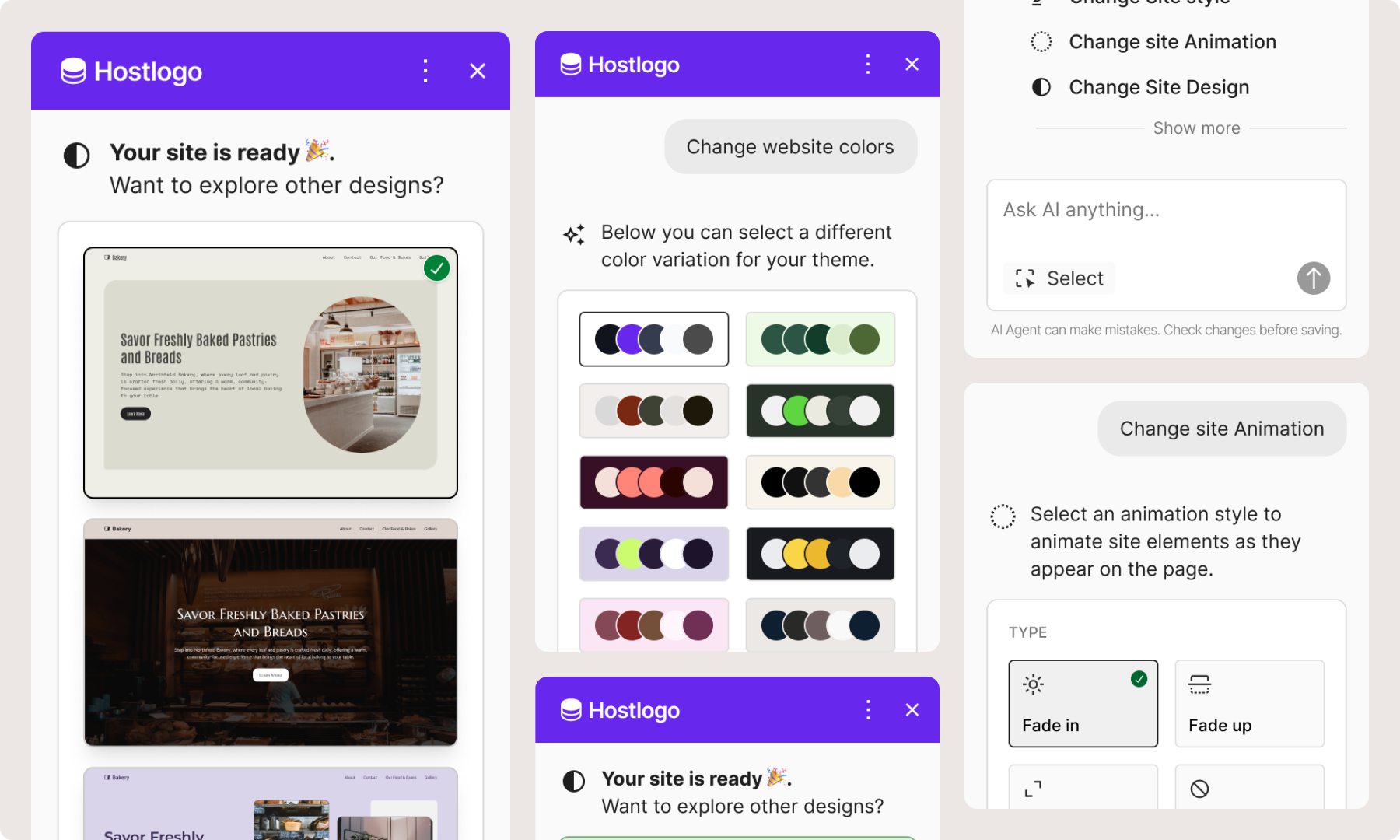Select the light bakery design with checkmark
The height and width of the screenshot is (840, 1400).
pos(271,373)
